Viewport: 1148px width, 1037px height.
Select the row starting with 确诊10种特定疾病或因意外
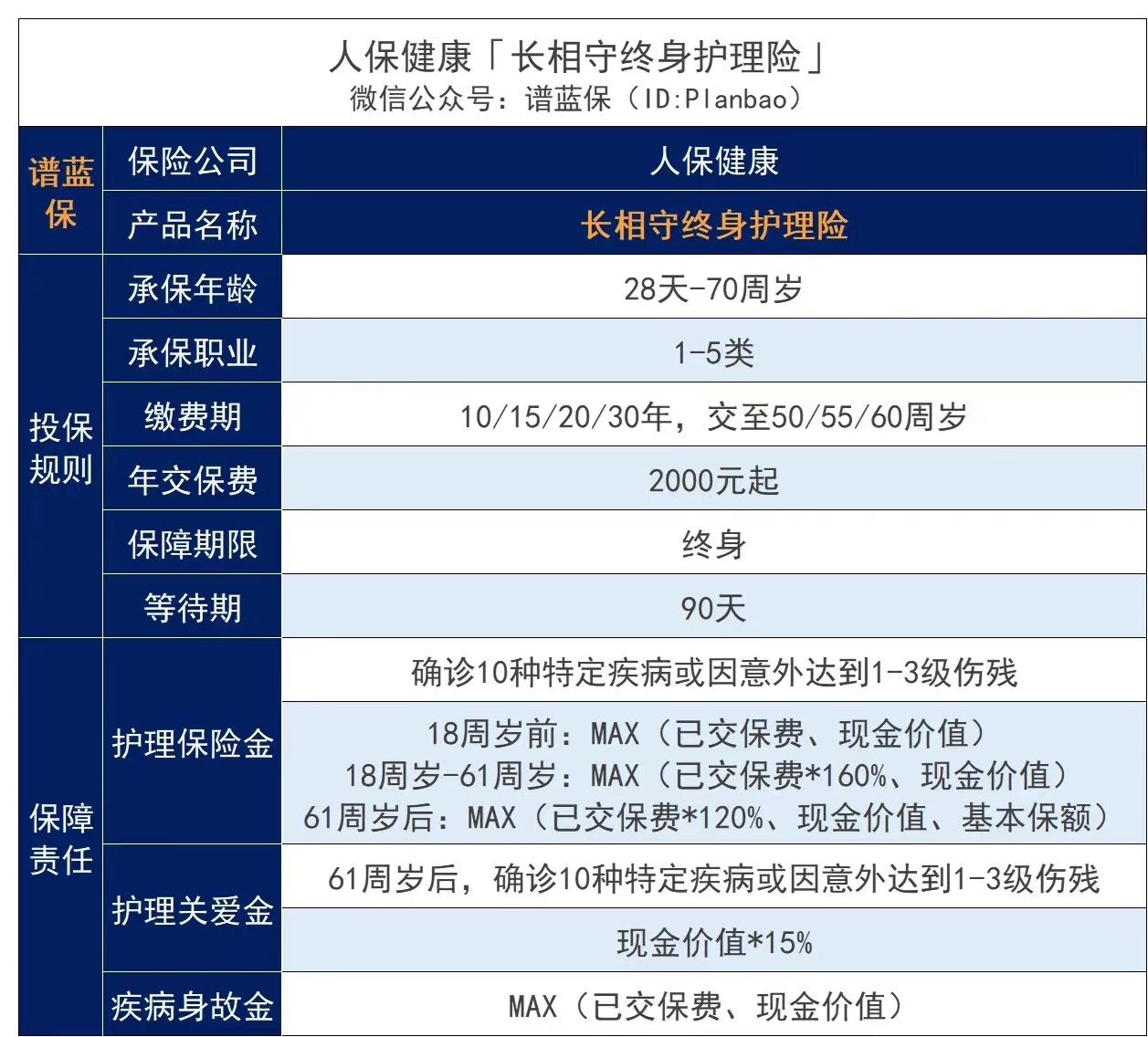coord(714,671)
